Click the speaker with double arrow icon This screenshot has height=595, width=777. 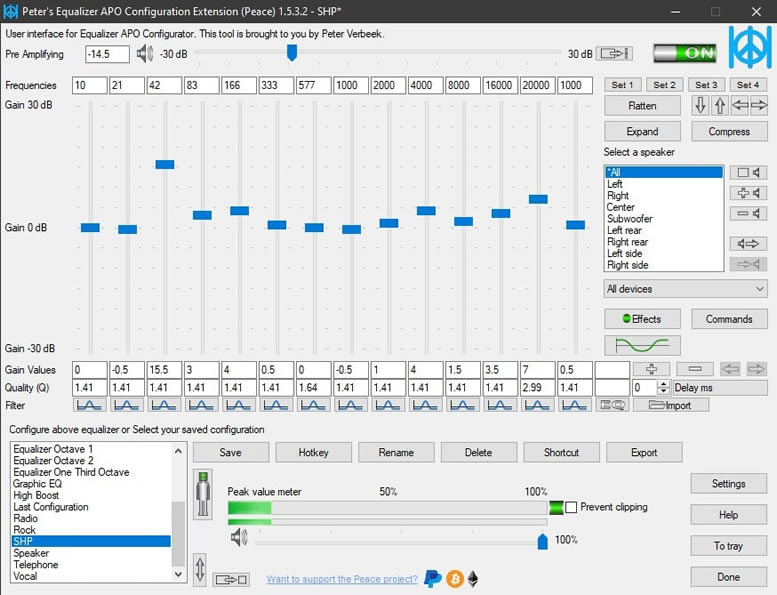[748, 243]
